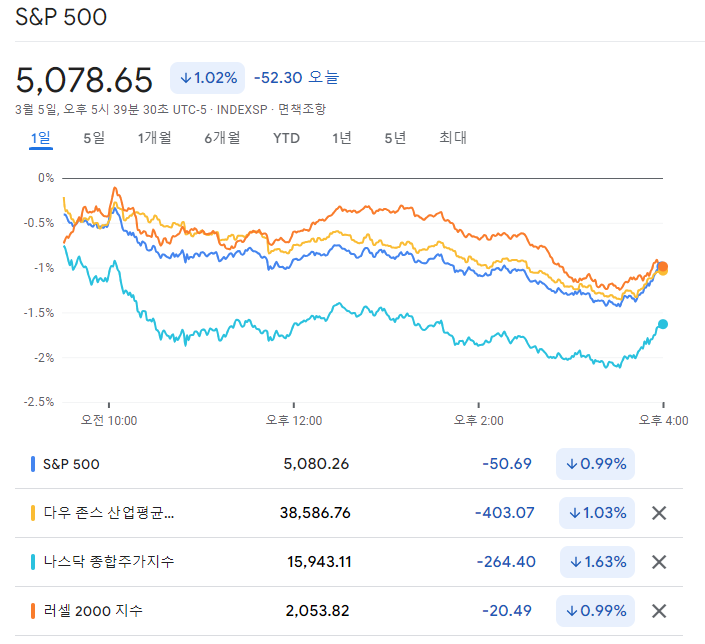Click the 5,080.26 value in S&P 500 row
Screen dimensions: 705x644
[316, 464]
